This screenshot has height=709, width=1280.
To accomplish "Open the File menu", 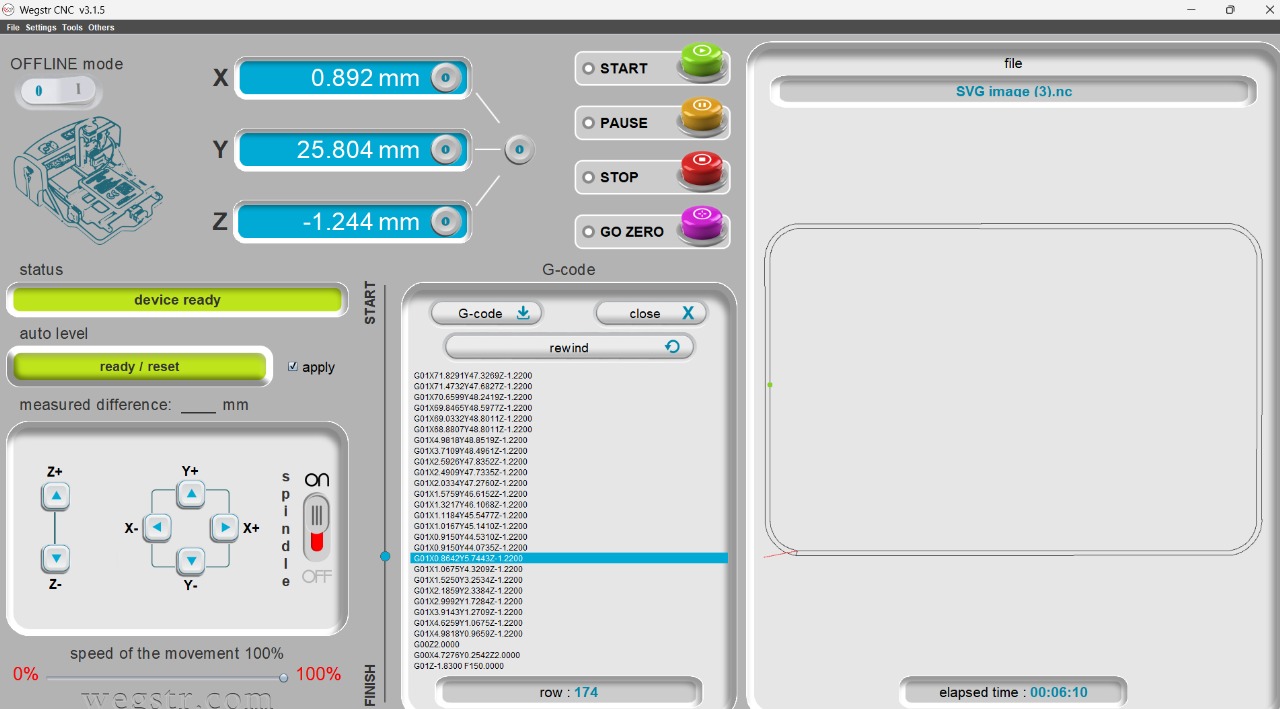I will pos(13,28).
